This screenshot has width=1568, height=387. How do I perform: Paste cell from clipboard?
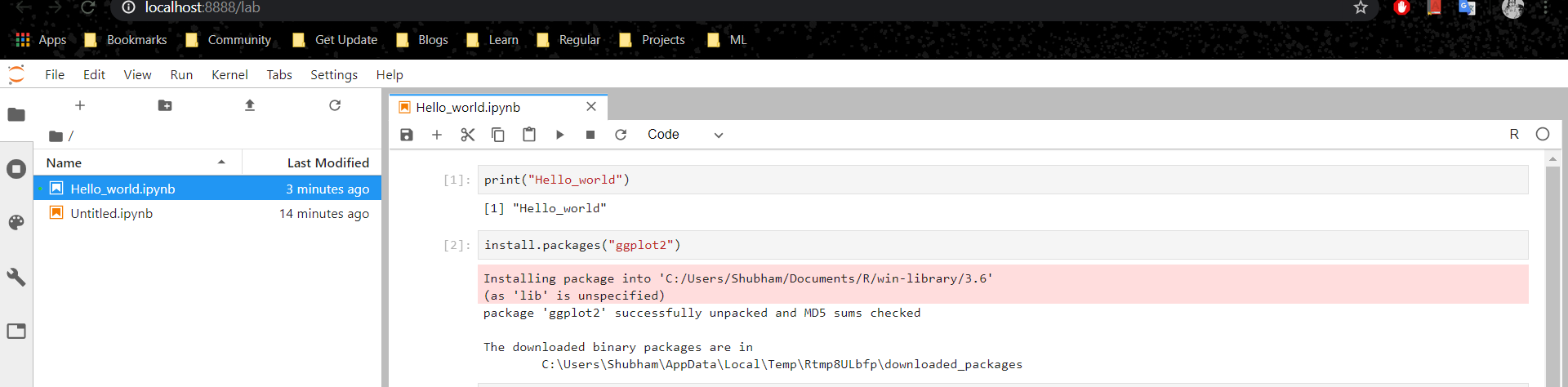(x=529, y=135)
